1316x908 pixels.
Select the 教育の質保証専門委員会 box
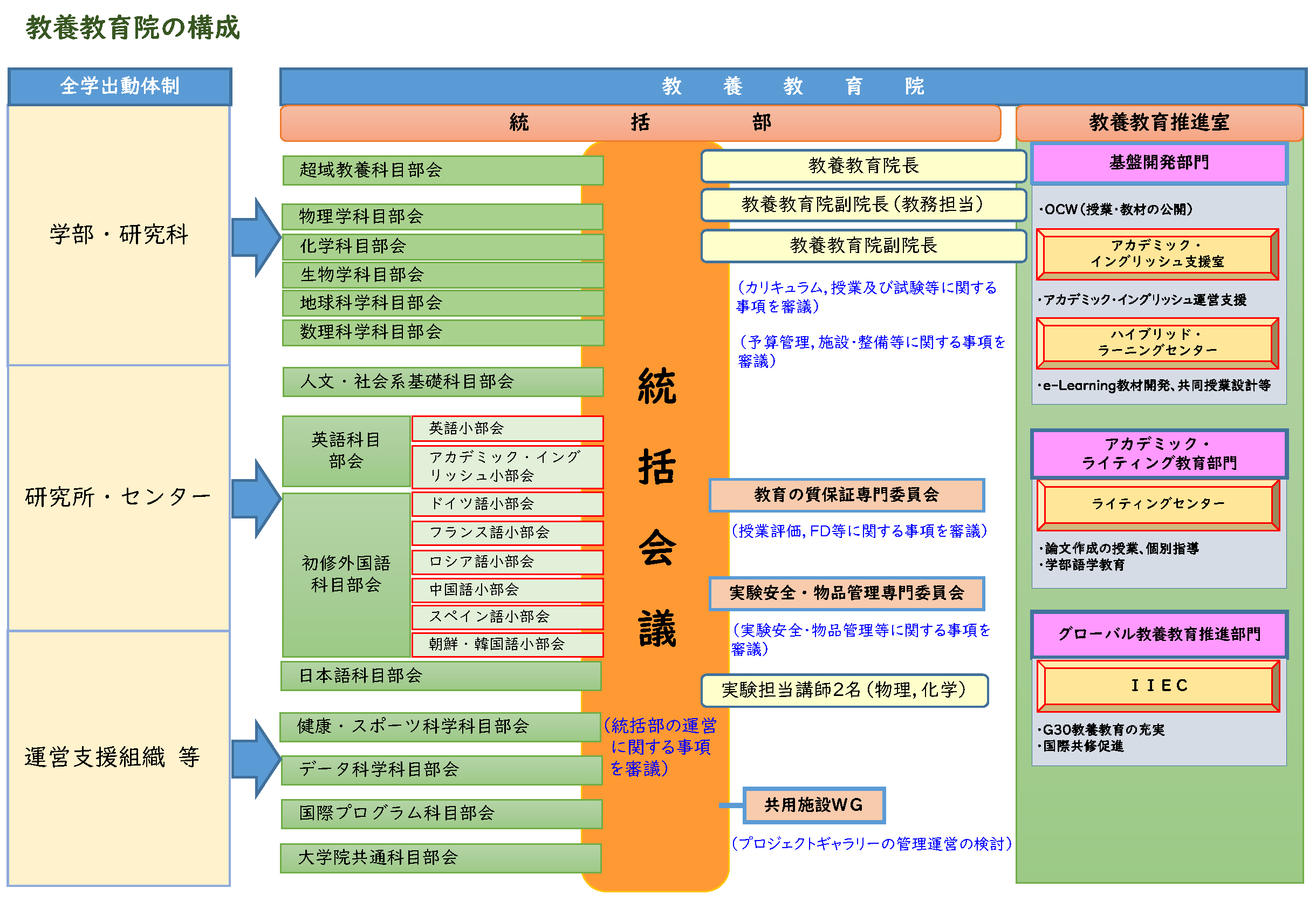click(847, 495)
